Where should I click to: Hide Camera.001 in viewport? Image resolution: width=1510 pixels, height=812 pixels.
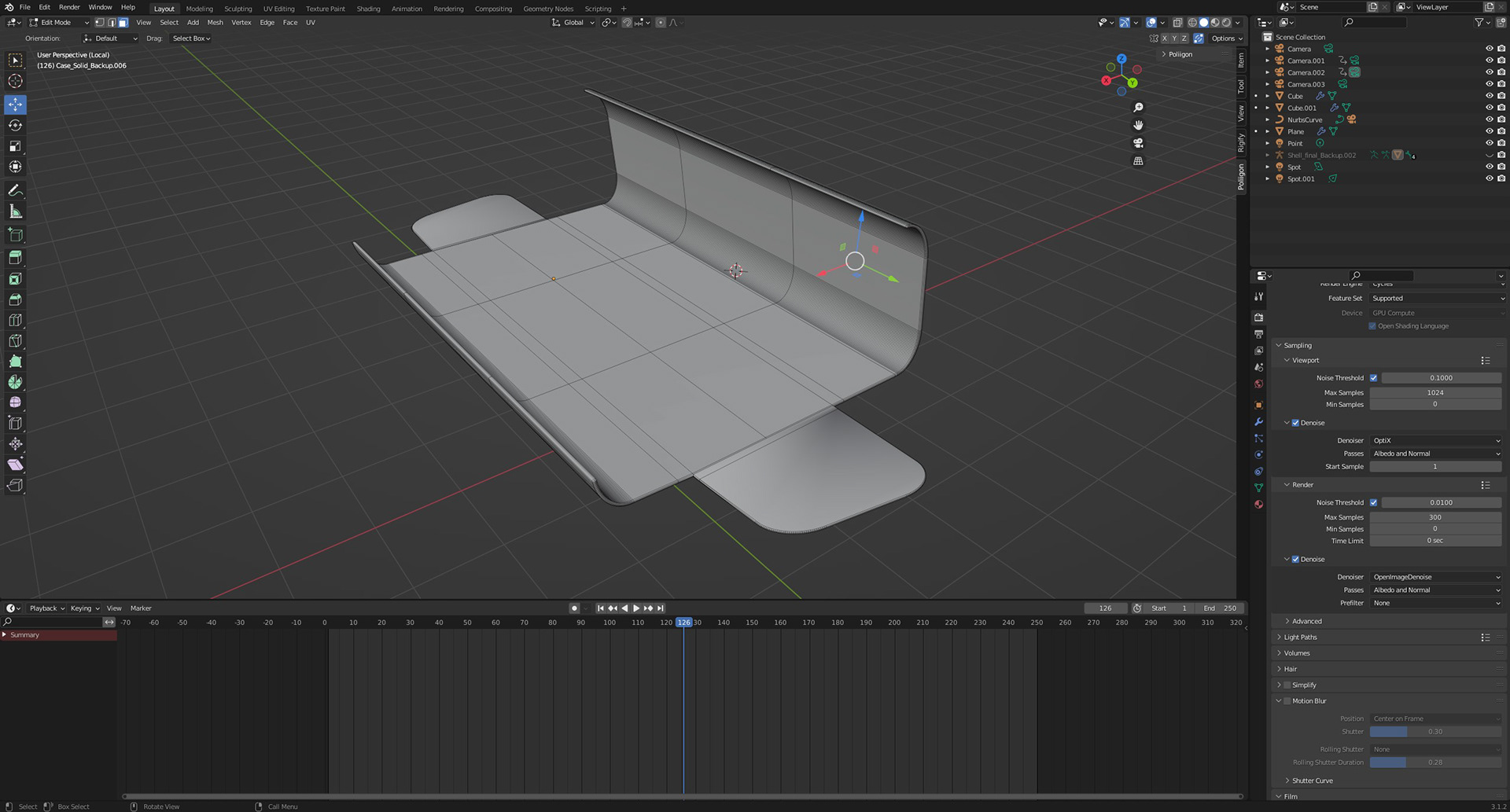(1489, 61)
